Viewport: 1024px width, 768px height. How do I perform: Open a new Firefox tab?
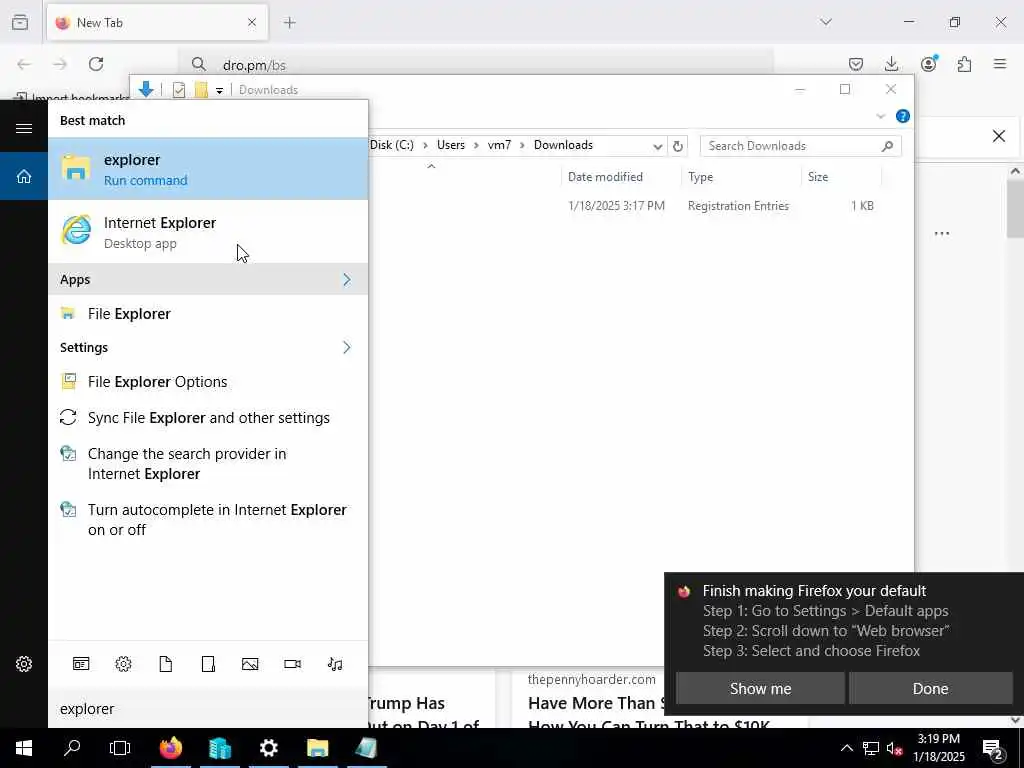click(x=290, y=23)
